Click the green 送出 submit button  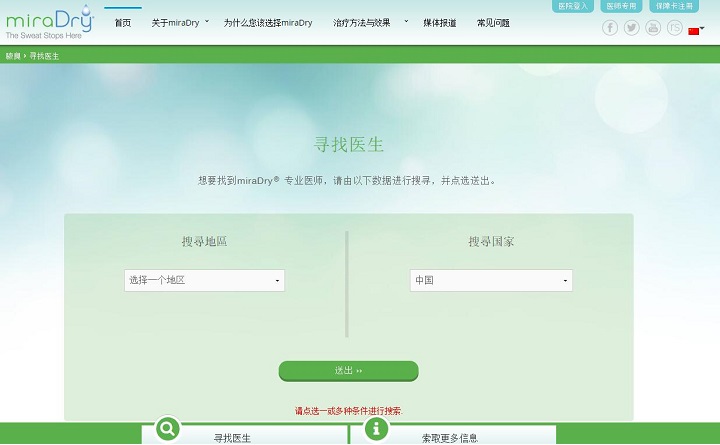point(349,371)
